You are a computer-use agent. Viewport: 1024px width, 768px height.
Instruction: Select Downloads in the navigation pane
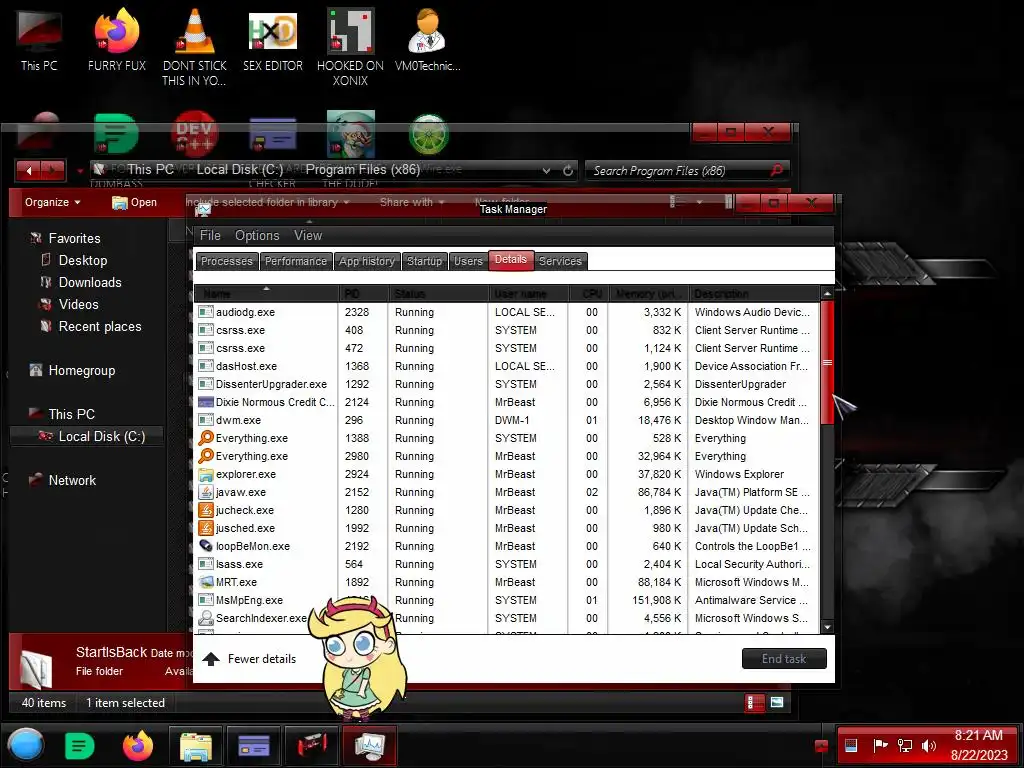point(89,282)
